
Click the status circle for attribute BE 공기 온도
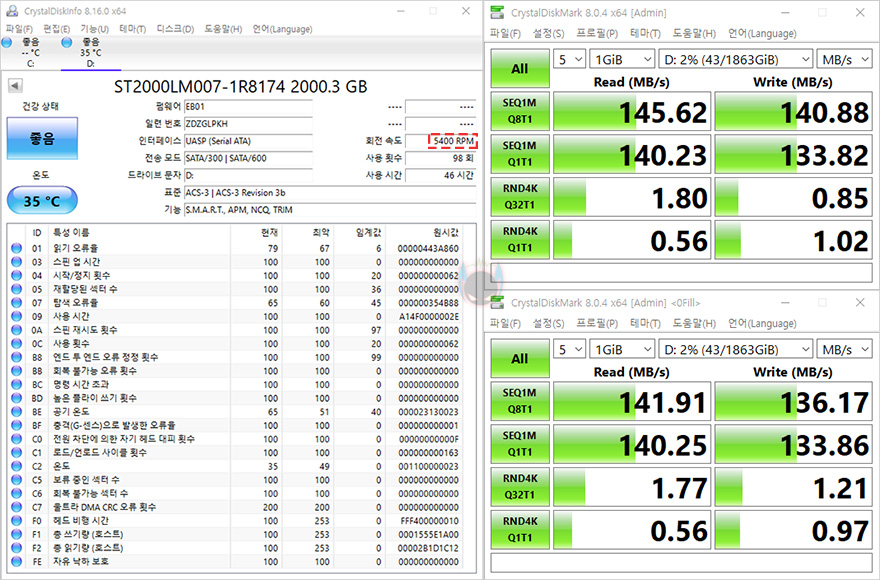click(16, 412)
